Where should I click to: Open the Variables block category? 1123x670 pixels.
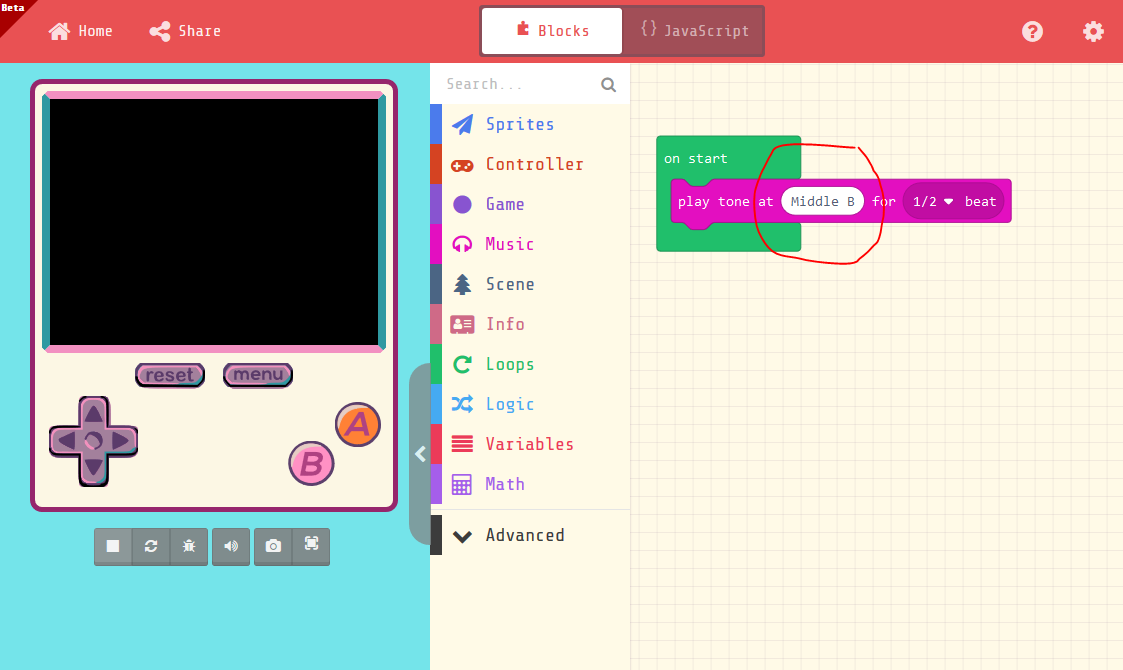[x=530, y=444]
